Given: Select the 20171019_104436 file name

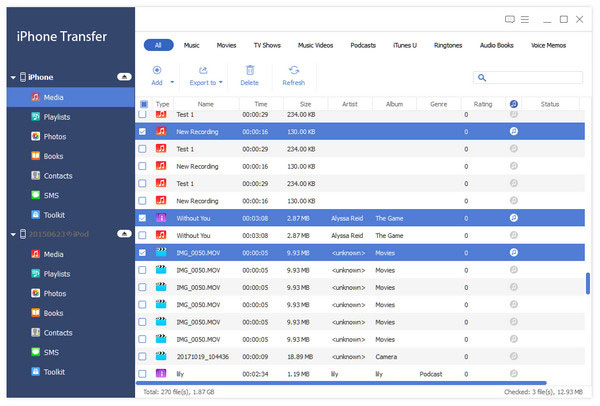Looking at the screenshot, I should click(x=202, y=357).
